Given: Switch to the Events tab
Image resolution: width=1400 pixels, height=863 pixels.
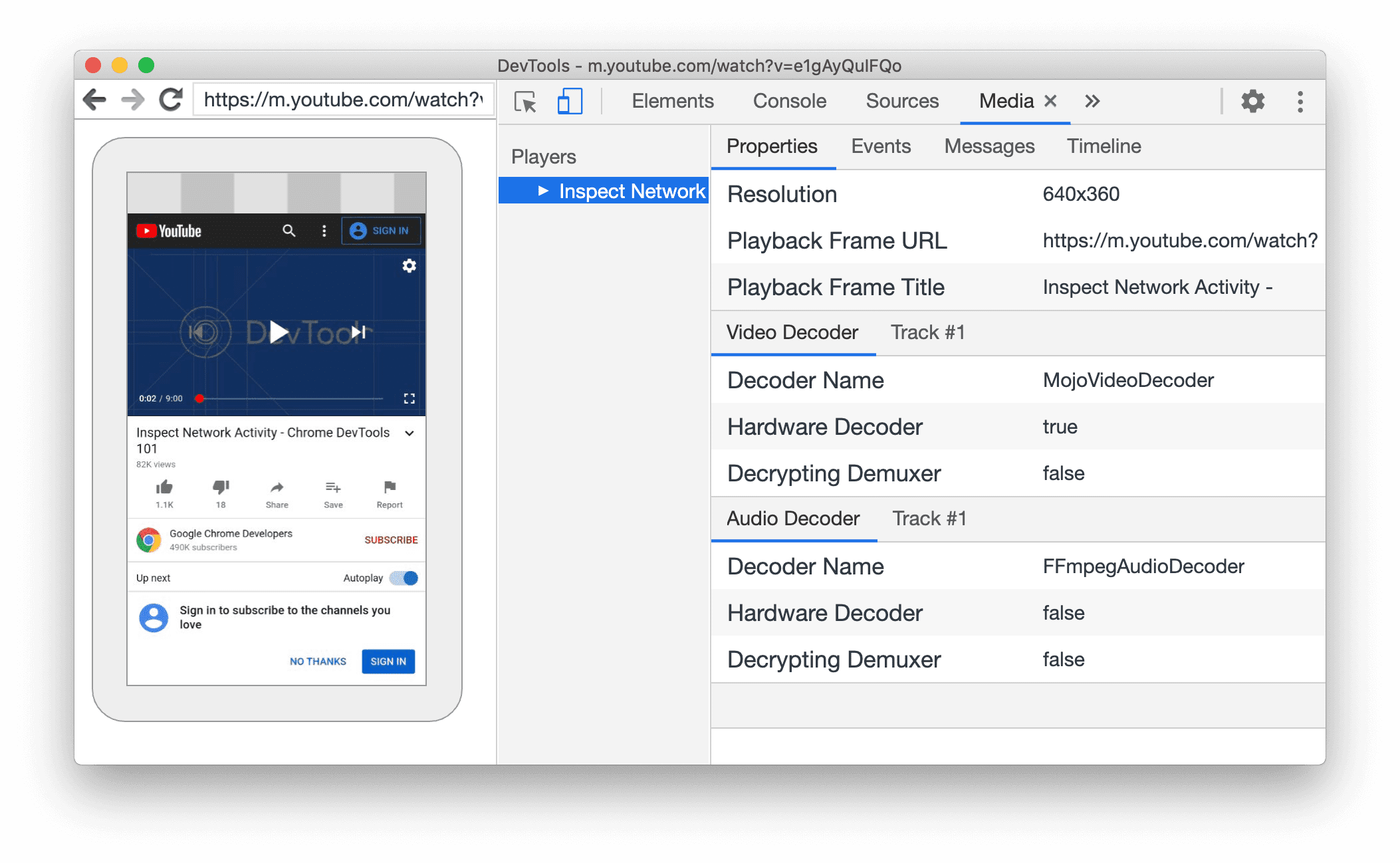Looking at the screenshot, I should pyautogui.click(x=877, y=145).
